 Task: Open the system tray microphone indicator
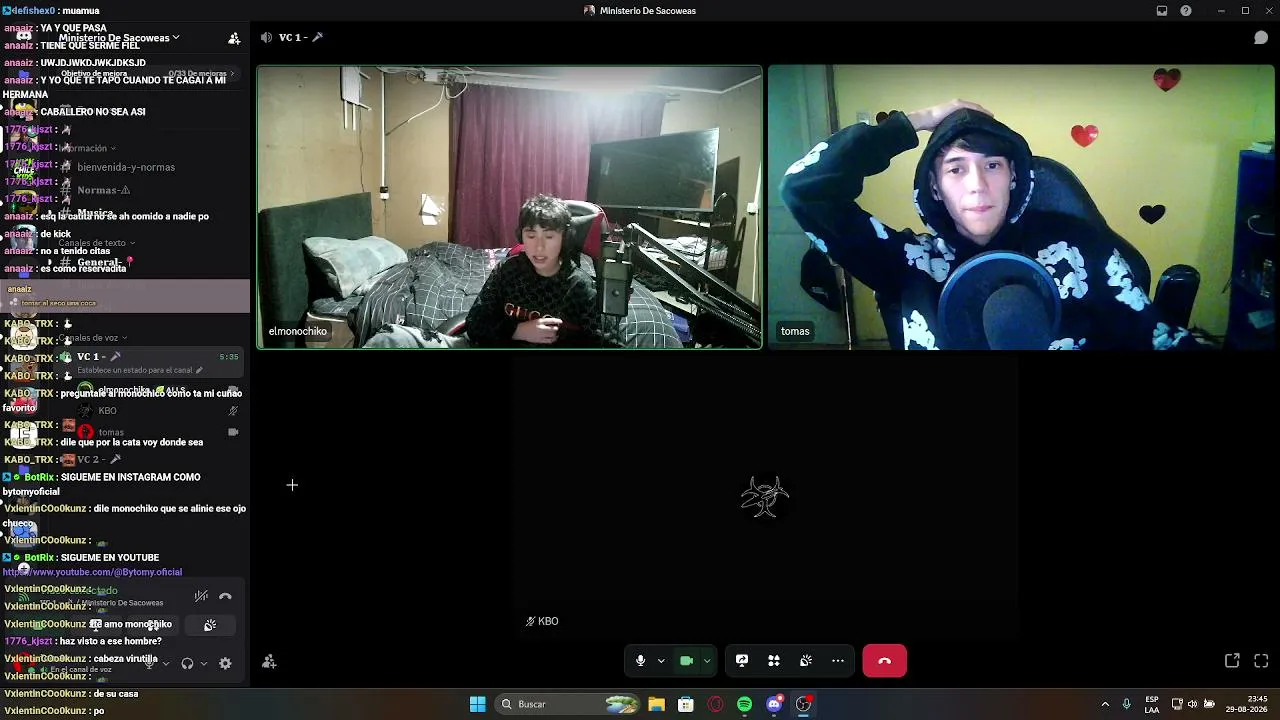1127,704
